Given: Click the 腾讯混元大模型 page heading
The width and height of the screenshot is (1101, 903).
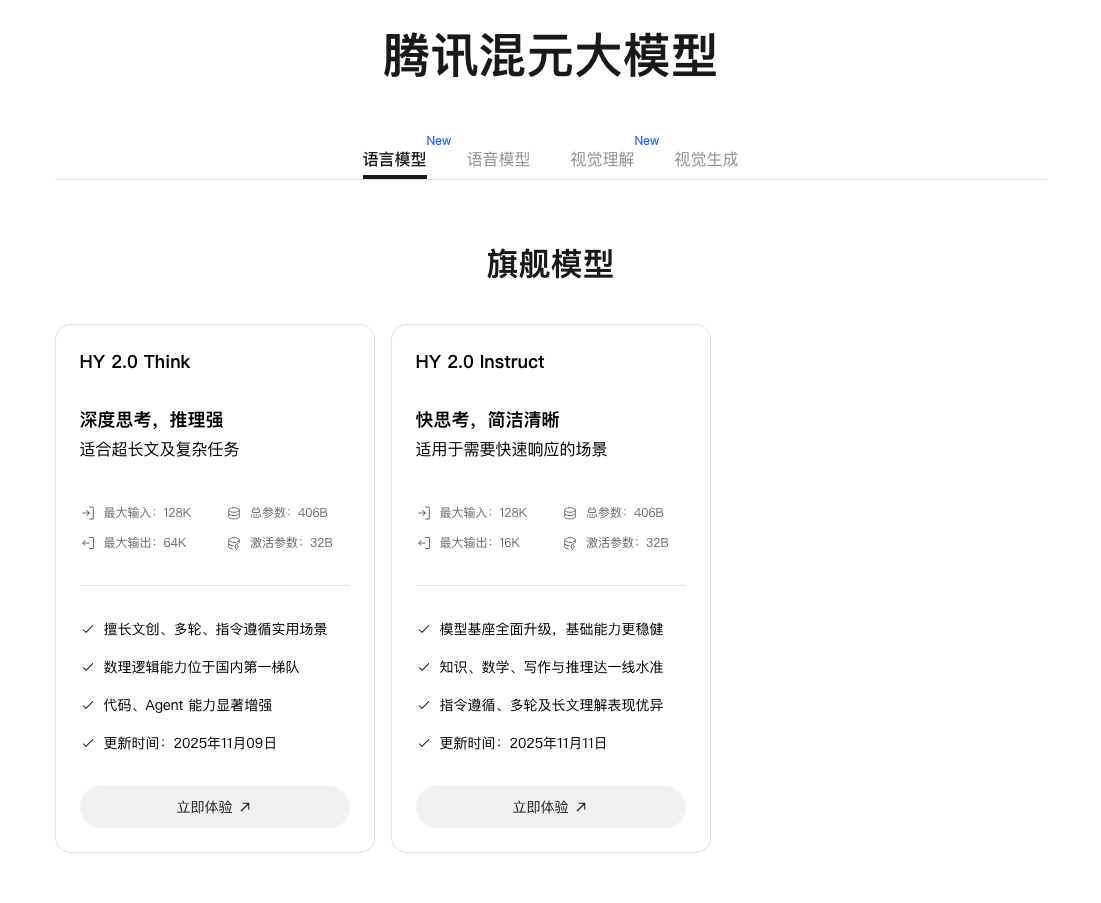Looking at the screenshot, I should tap(550, 55).
